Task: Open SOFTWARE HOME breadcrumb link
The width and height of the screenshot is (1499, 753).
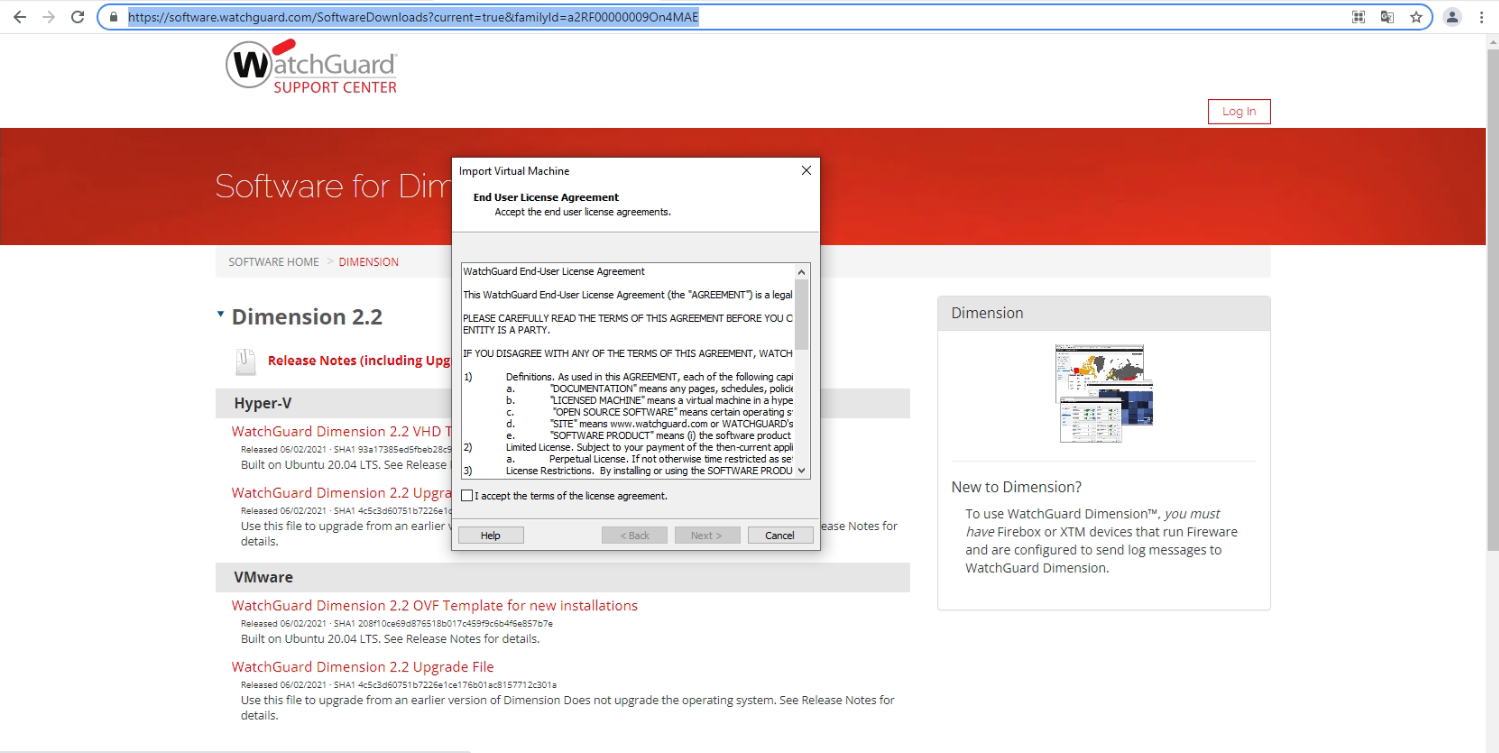Action: (x=274, y=262)
